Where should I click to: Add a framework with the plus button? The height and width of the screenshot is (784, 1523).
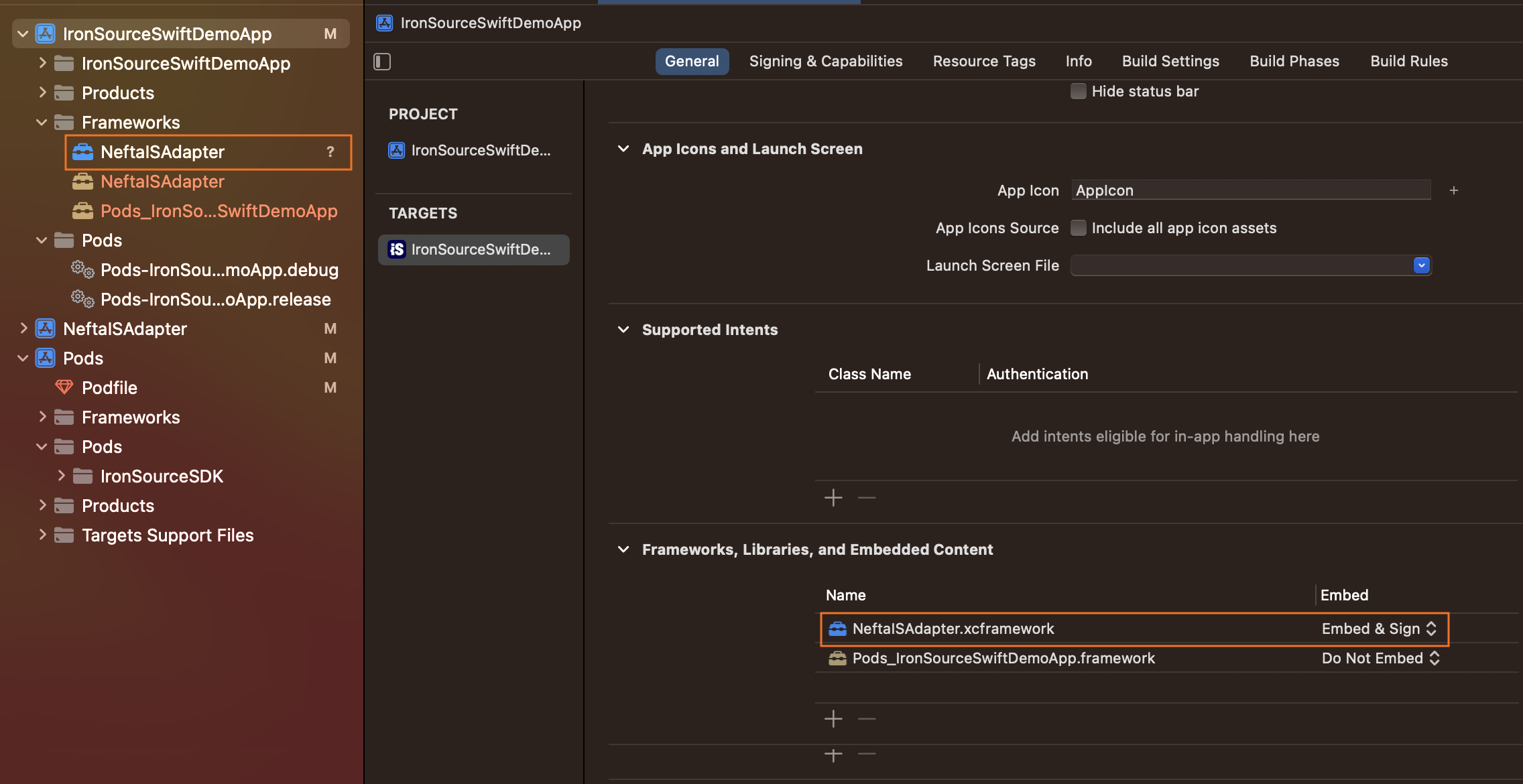(x=833, y=719)
